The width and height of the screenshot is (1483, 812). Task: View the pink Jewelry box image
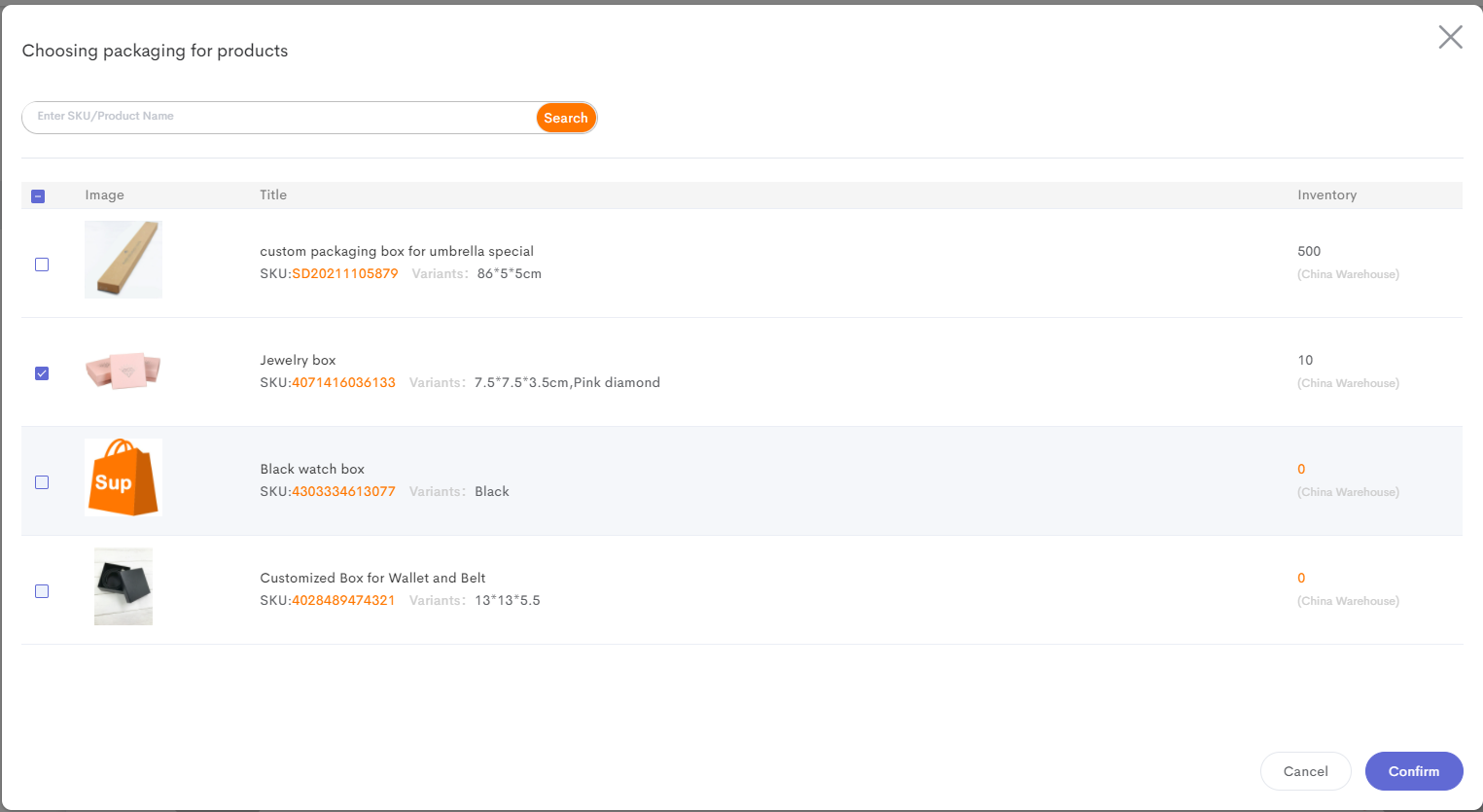pos(123,371)
